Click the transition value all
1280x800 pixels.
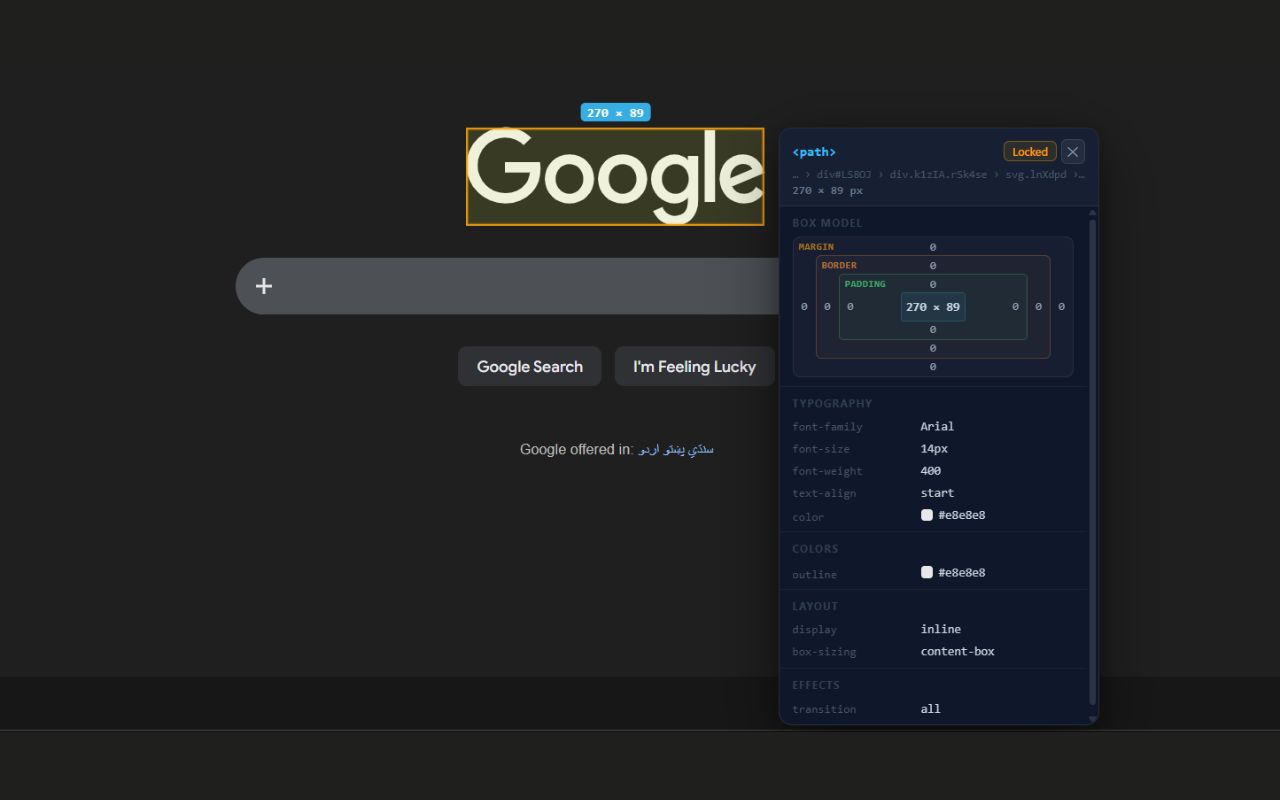tap(931, 709)
